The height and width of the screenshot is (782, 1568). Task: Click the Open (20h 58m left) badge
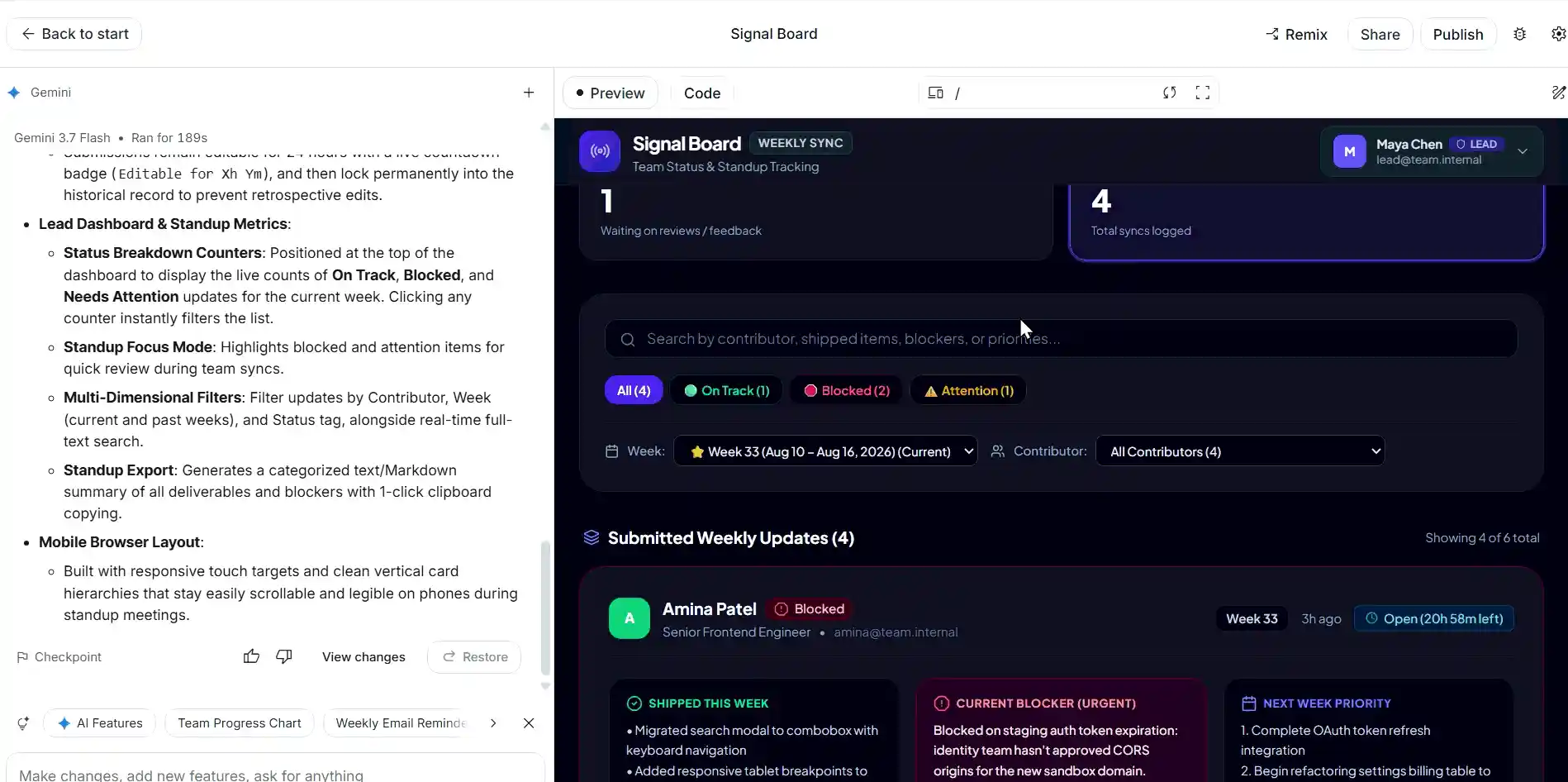[x=1434, y=618]
